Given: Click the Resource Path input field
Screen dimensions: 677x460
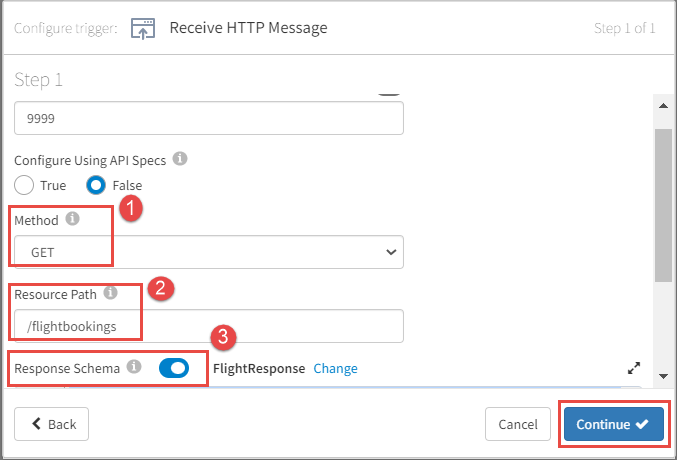Looking at the screenshot, I should [x=208, y=325].
